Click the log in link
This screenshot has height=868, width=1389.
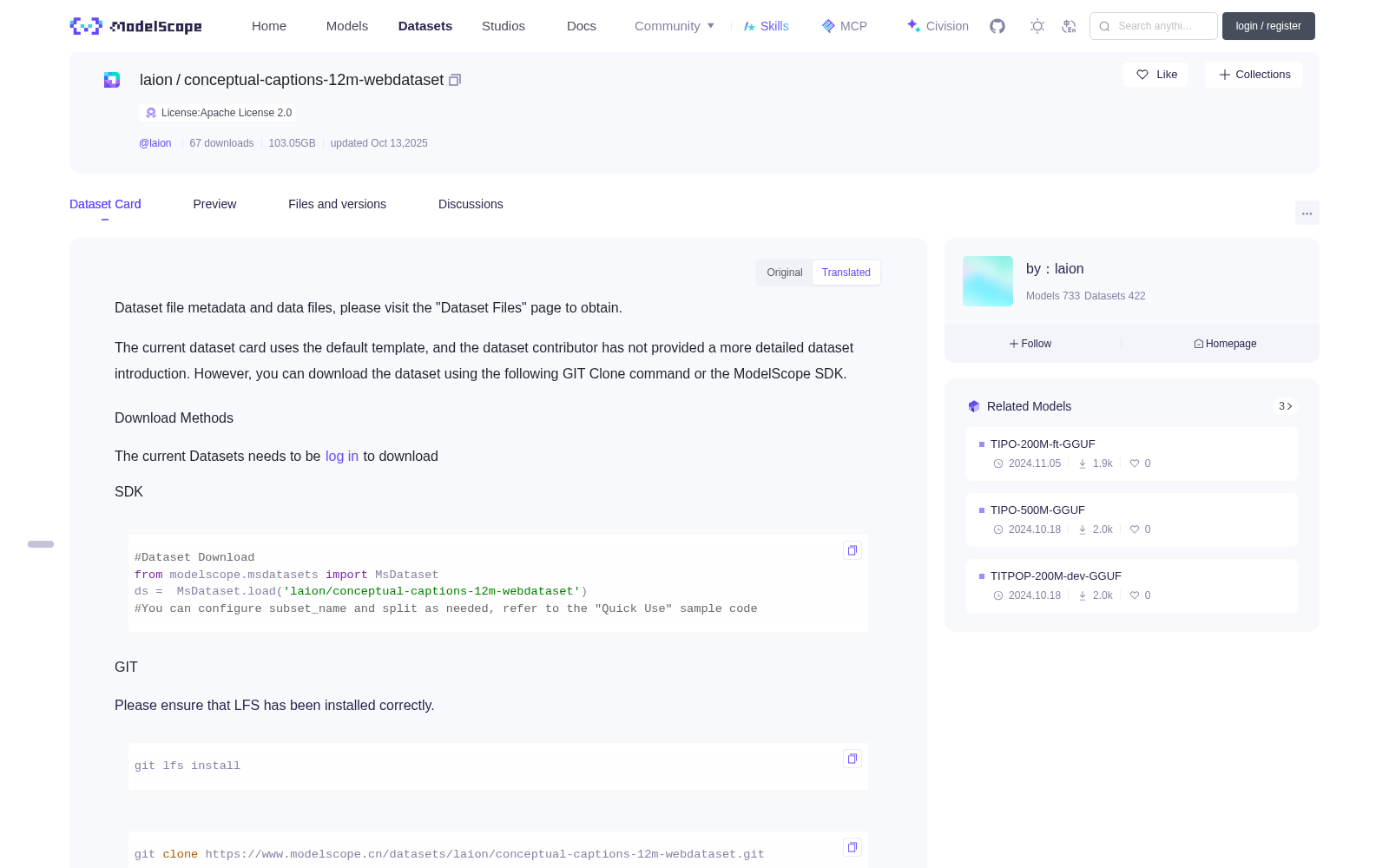342,457
